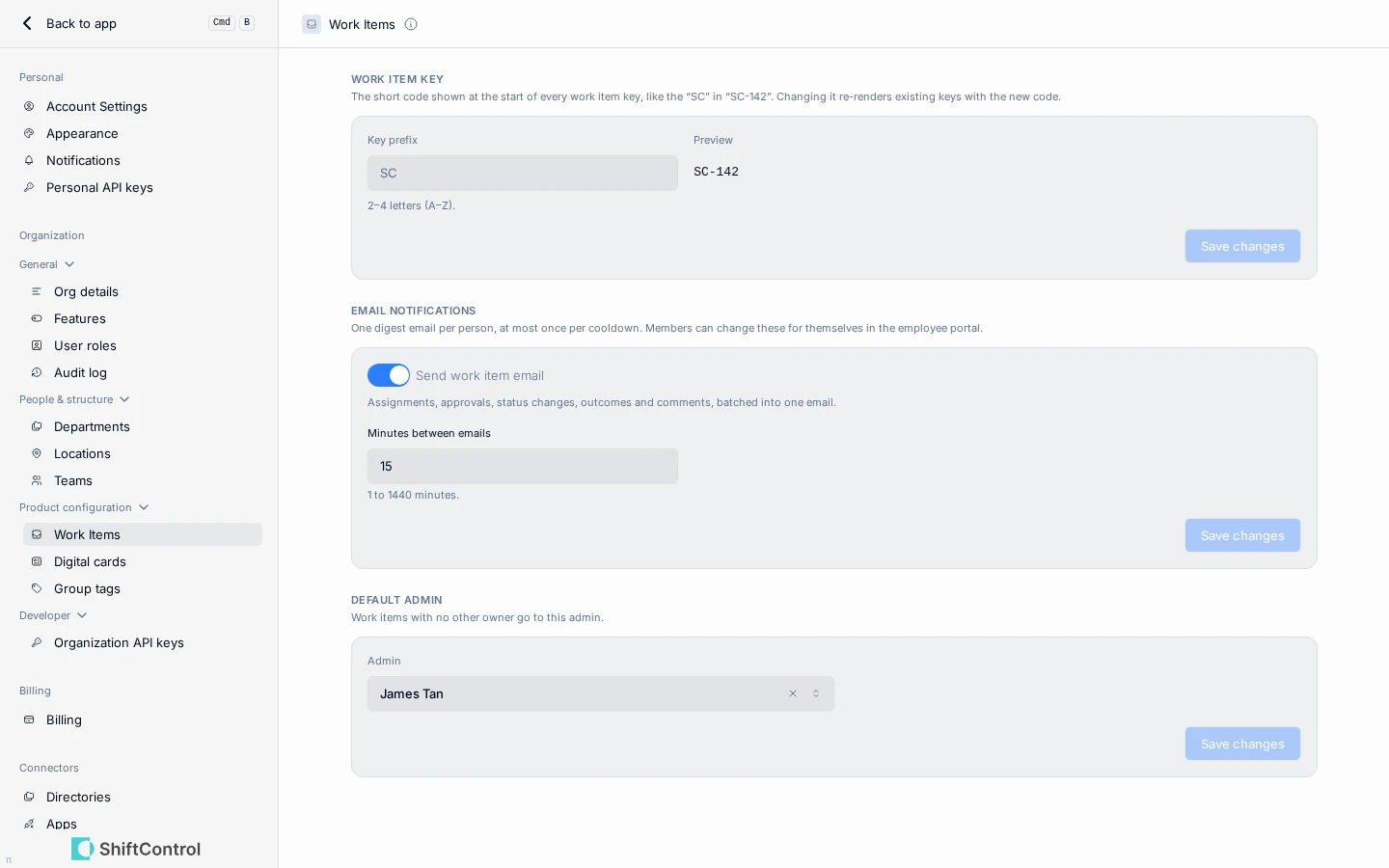Viewport: 1389px width, 868px height.
Task: Click the Minutes between emails field
Action: pyautogui.click(x=523, y=466)
